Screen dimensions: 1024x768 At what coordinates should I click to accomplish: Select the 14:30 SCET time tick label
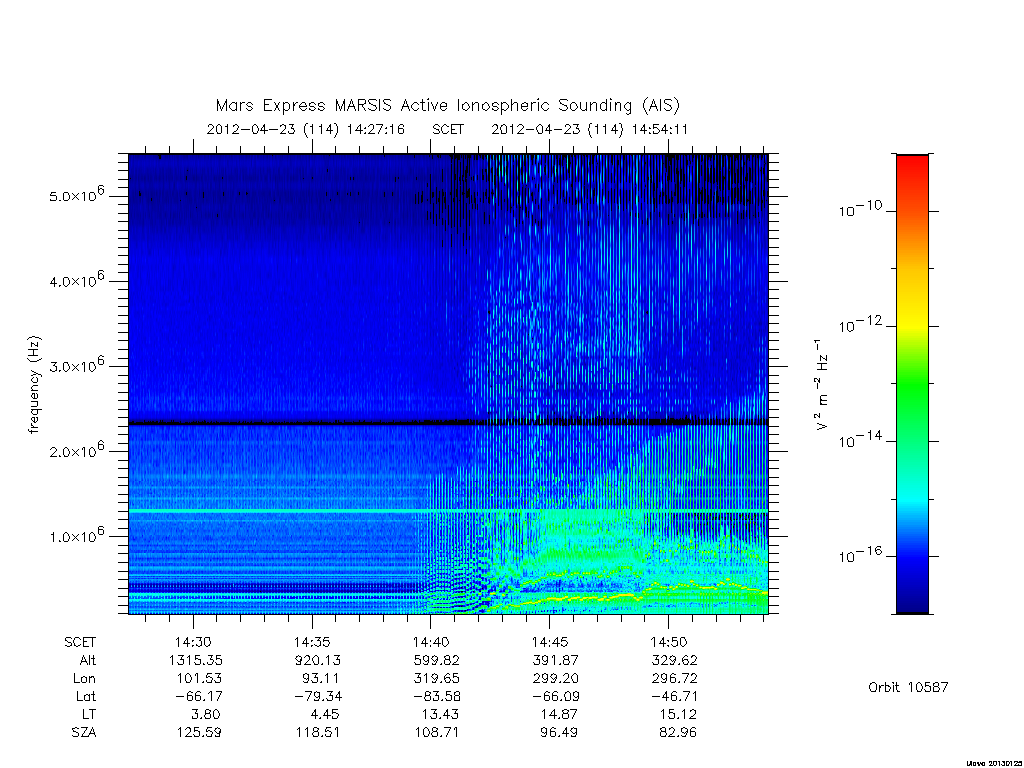click(x=193, y=642)
